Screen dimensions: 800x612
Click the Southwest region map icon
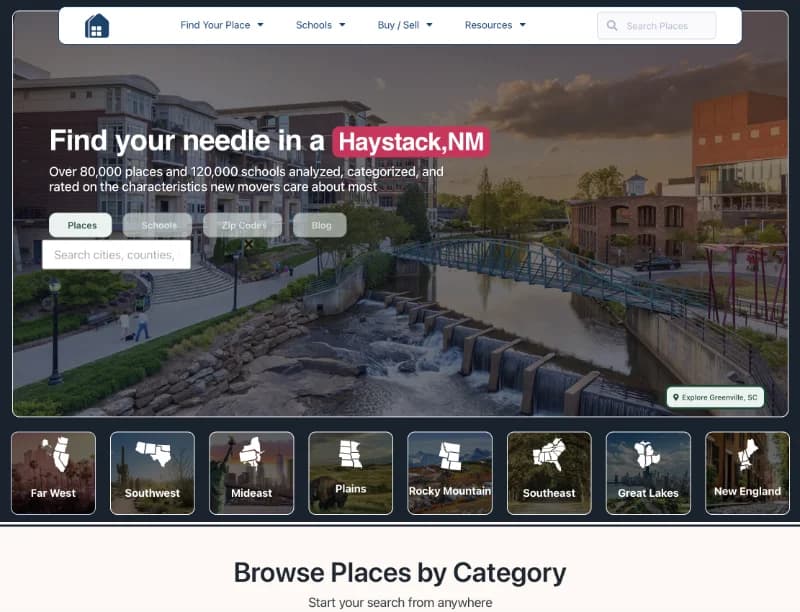(154, 453)
